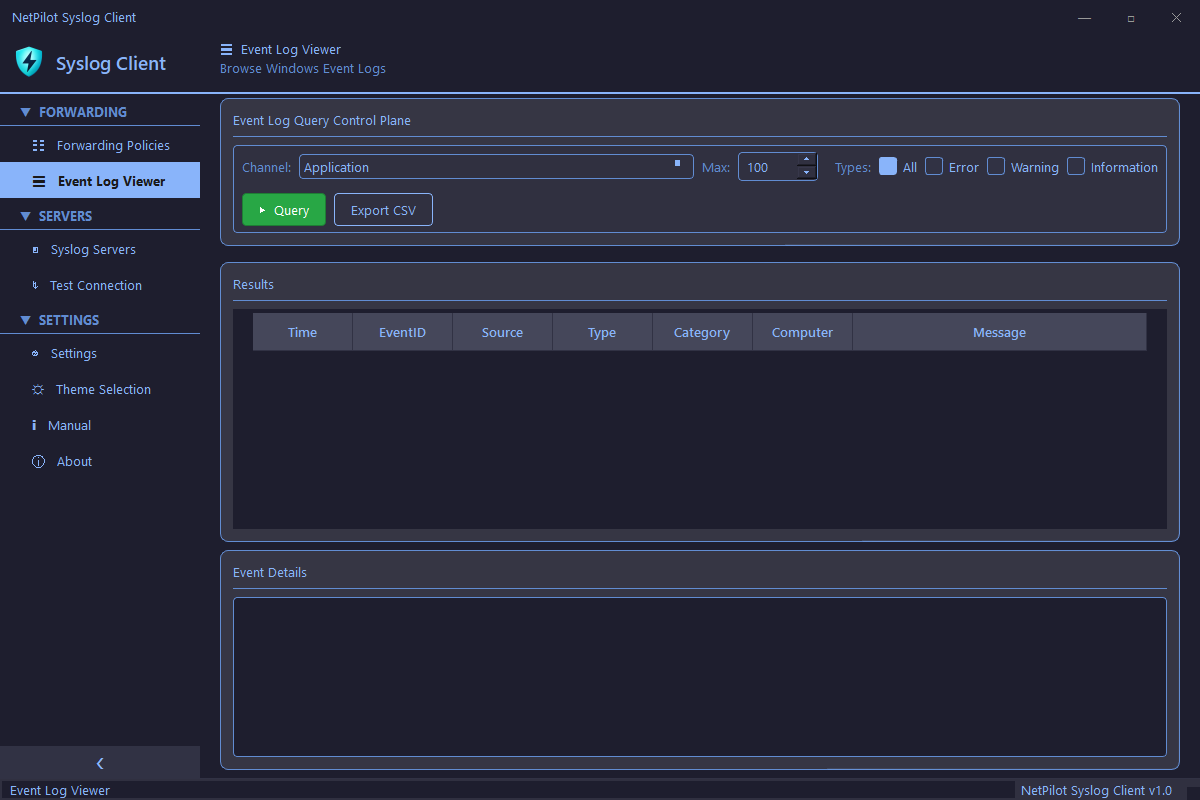Image resolution: width=1200 pixels, height=800 pixels.
Task: Uncheck the All event types checkbox
Action: (x=887, y=166)
